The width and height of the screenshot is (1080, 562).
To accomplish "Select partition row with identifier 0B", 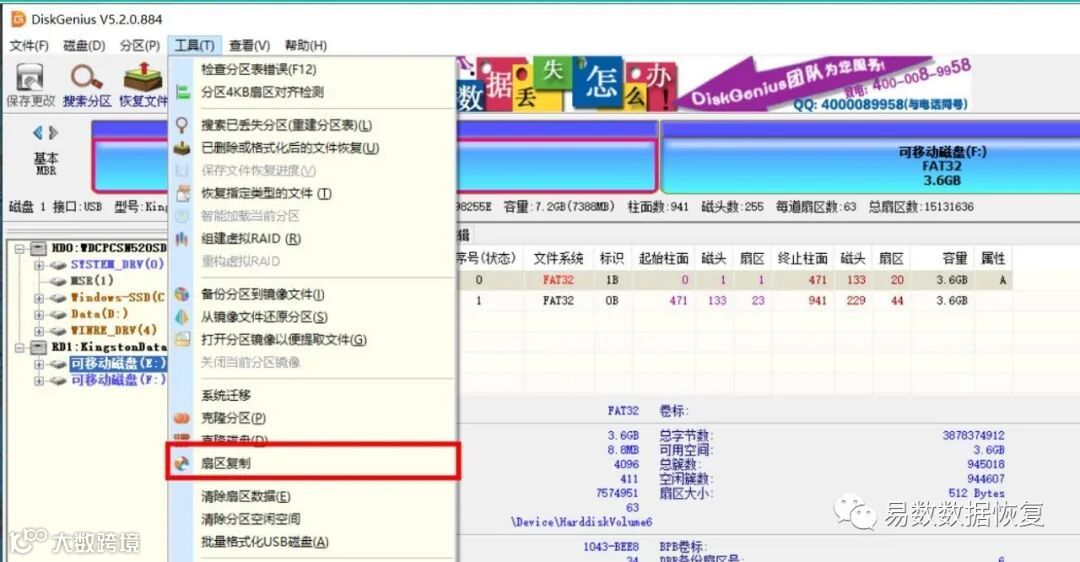I will pos(734,301).
